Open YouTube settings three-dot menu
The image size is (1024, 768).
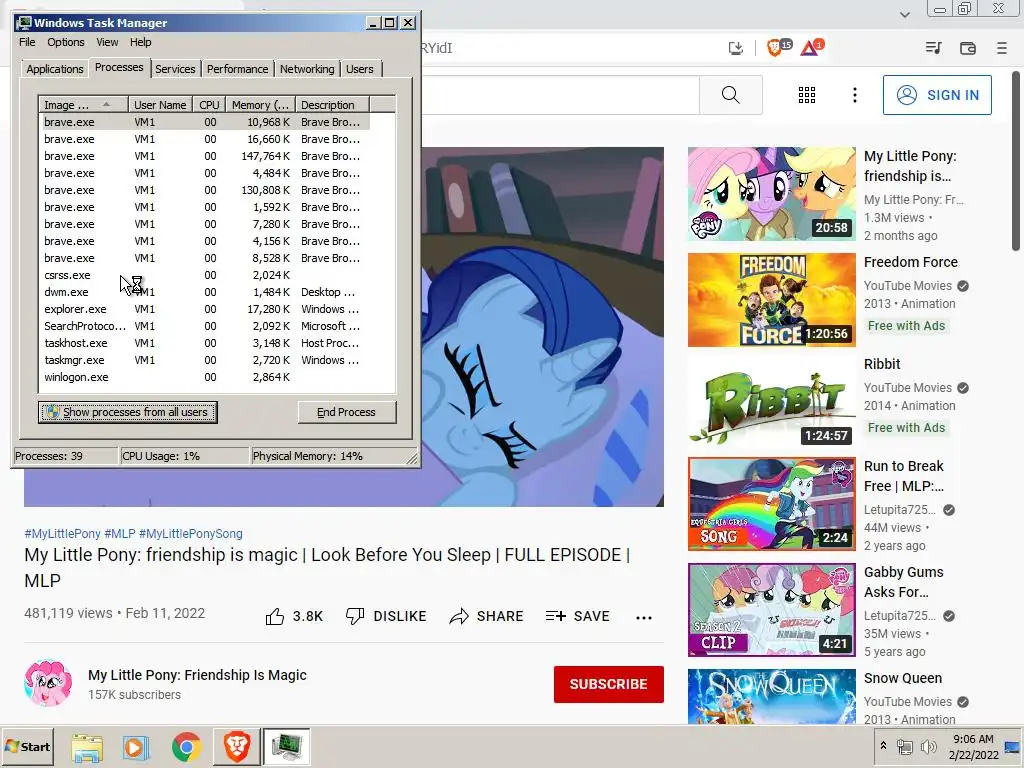point(854,95)
